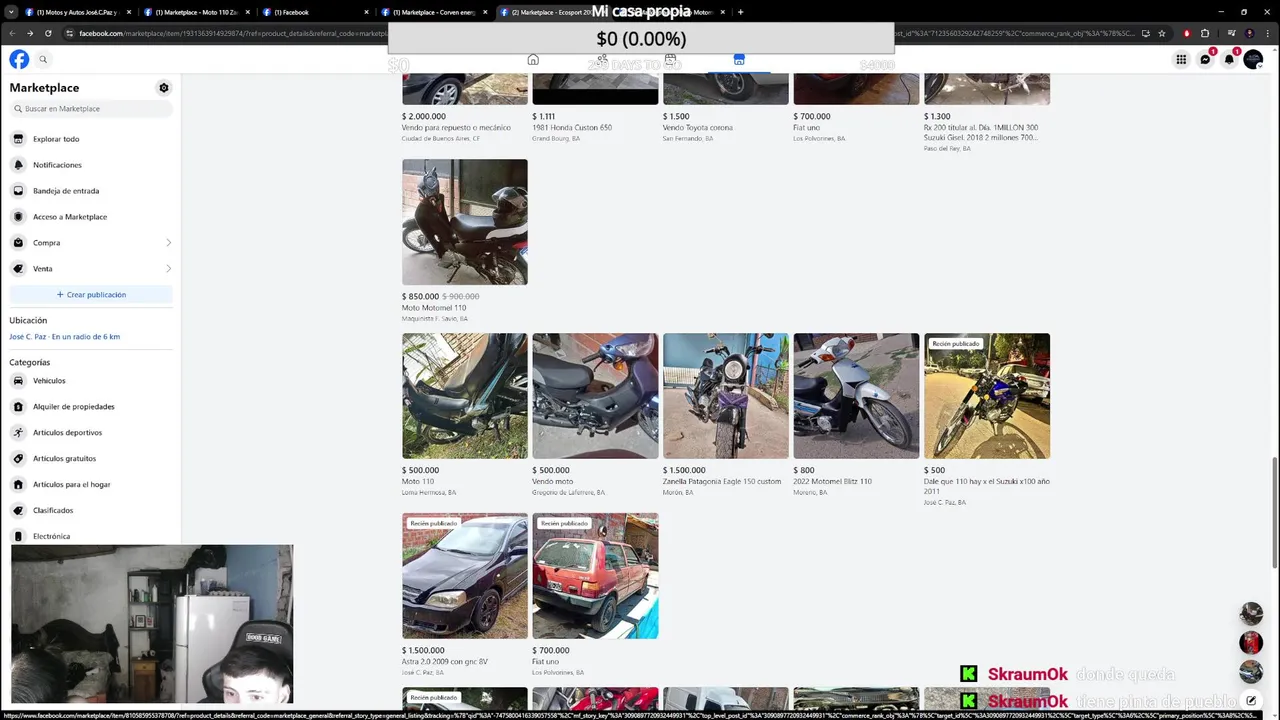
Task: Click the Facebook Home icon
Action: tap(533, 60)
